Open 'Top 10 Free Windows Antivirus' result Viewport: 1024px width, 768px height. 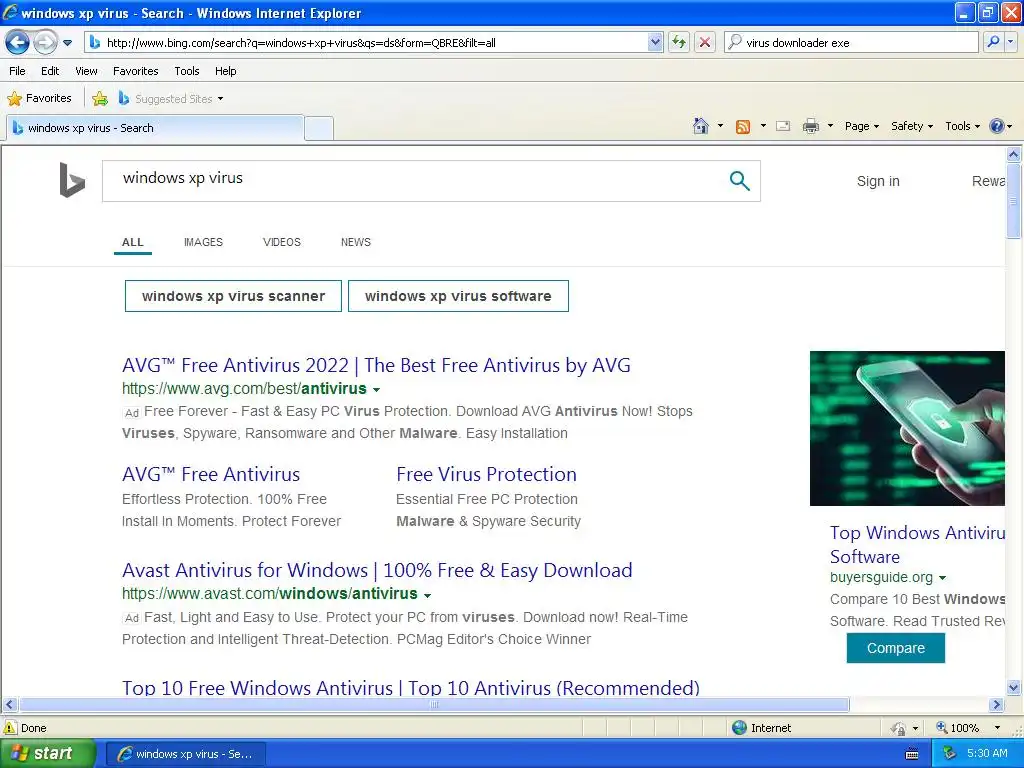(411, 688)
